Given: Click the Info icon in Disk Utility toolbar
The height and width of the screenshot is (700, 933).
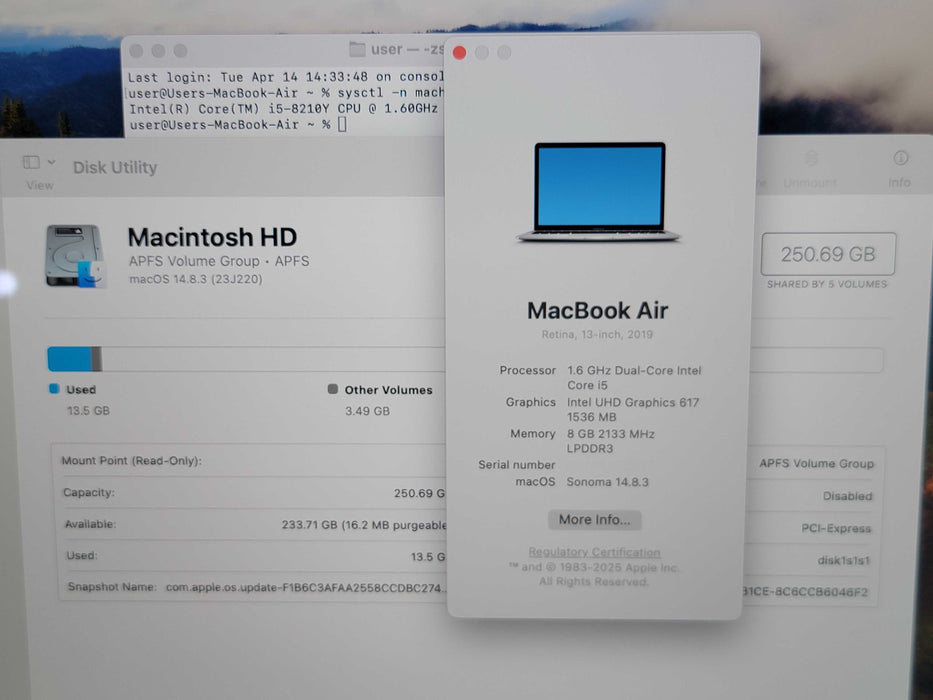Looking at the screenshot, I should [900, 158].
